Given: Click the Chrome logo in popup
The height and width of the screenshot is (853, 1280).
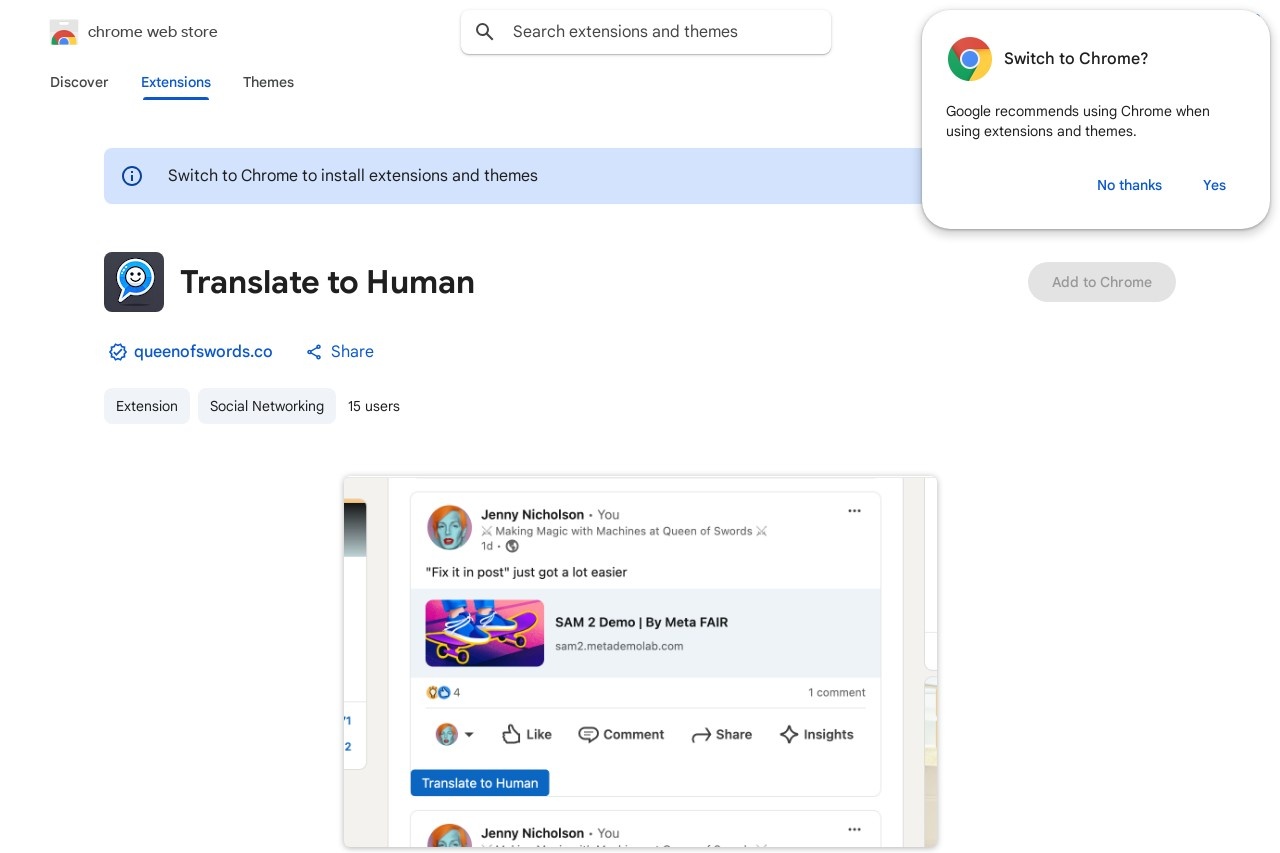Looking at the screenshot, I should point(970,59).
